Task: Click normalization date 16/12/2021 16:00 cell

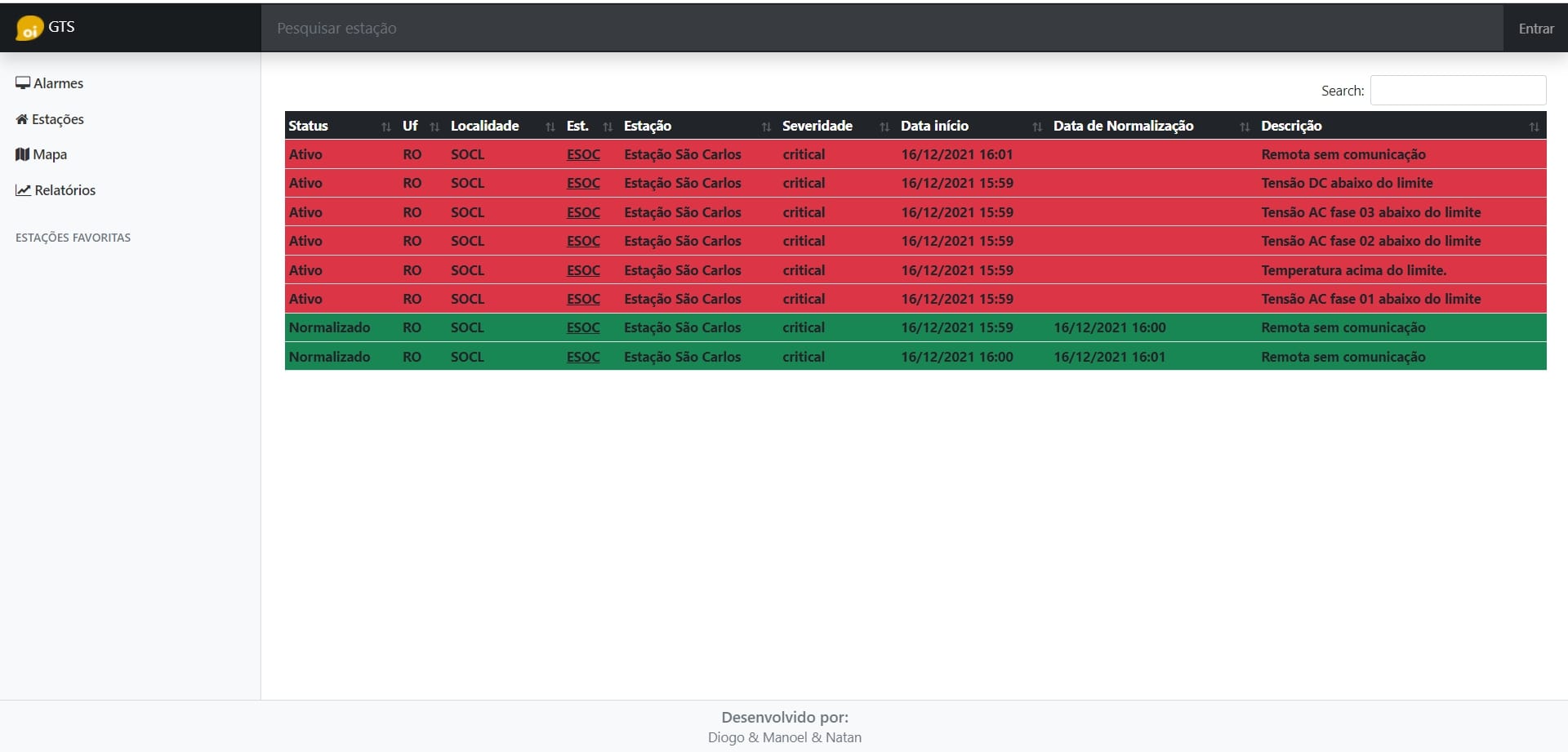Action: [x=1110, y=327]
